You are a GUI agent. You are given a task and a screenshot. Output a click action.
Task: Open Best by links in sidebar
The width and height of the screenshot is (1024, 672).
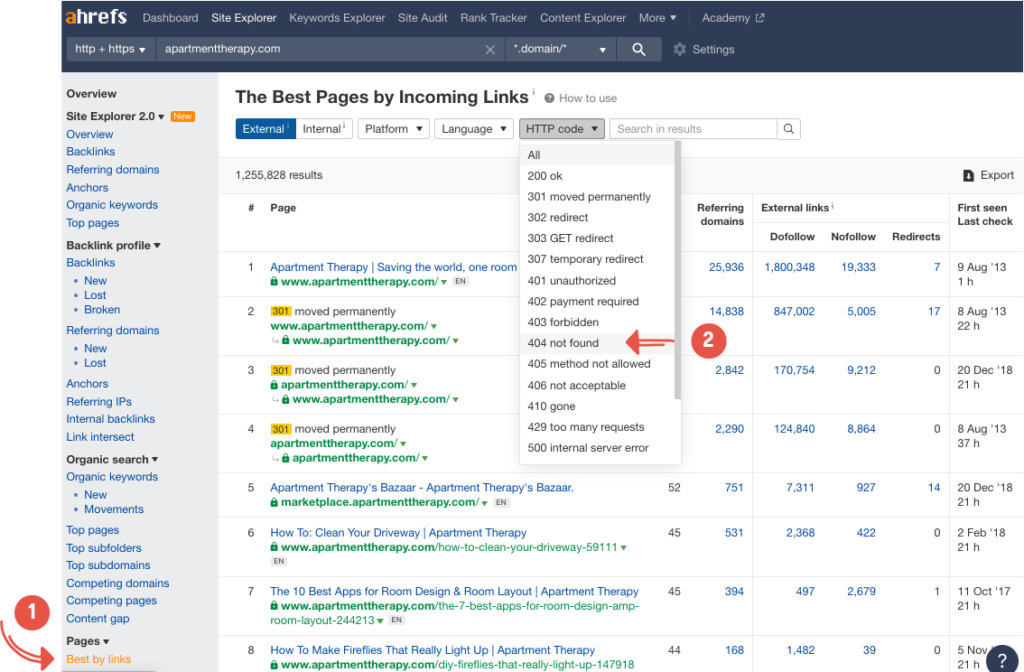[x=98, y=659]
